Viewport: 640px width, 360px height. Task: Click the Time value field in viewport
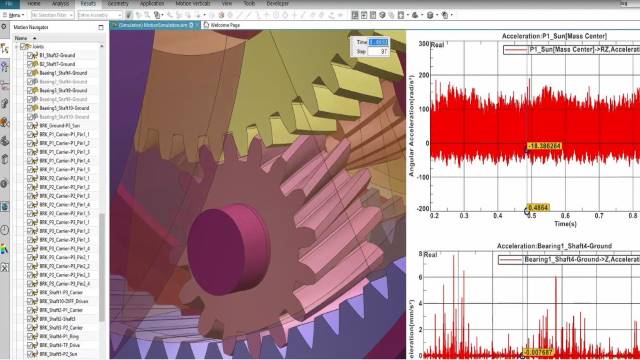point(378,42)
